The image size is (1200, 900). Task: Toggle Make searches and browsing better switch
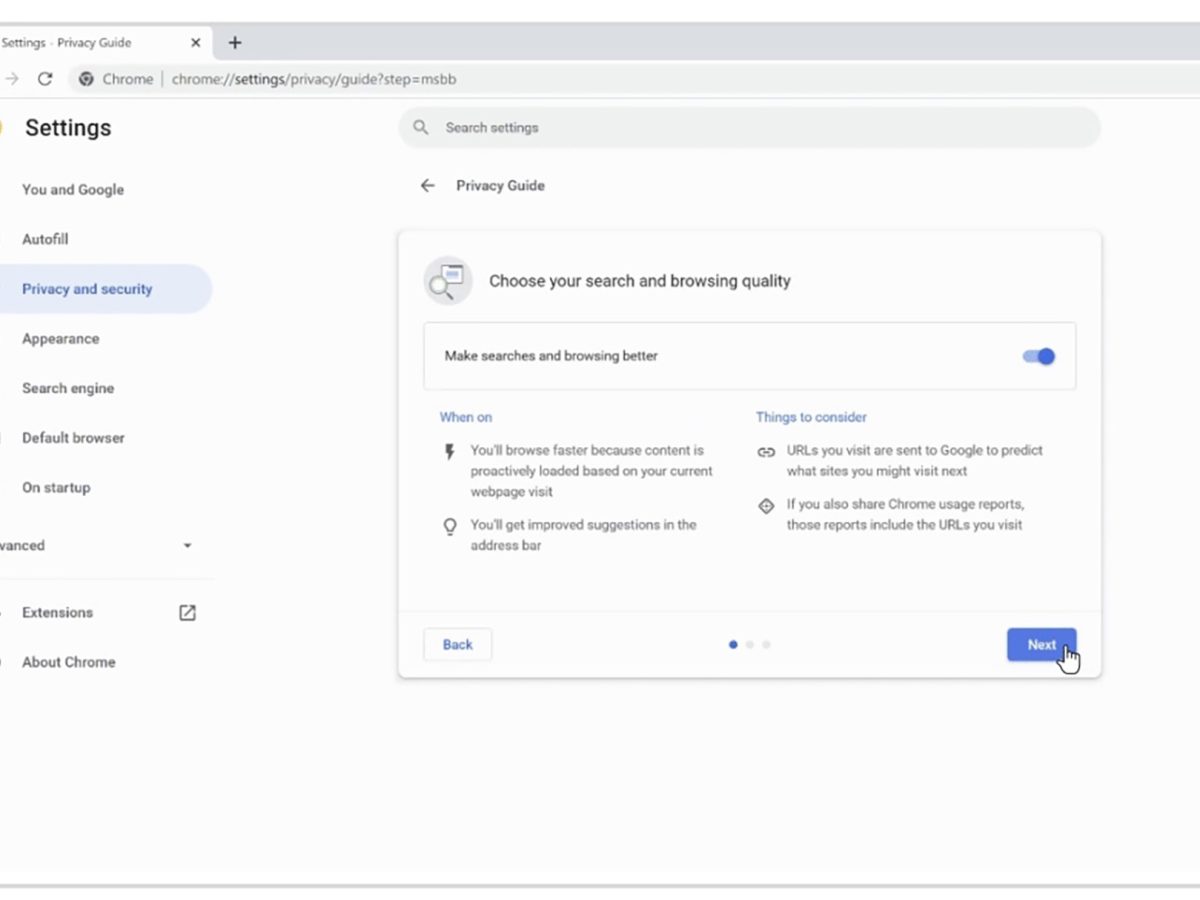point(1039,356)
